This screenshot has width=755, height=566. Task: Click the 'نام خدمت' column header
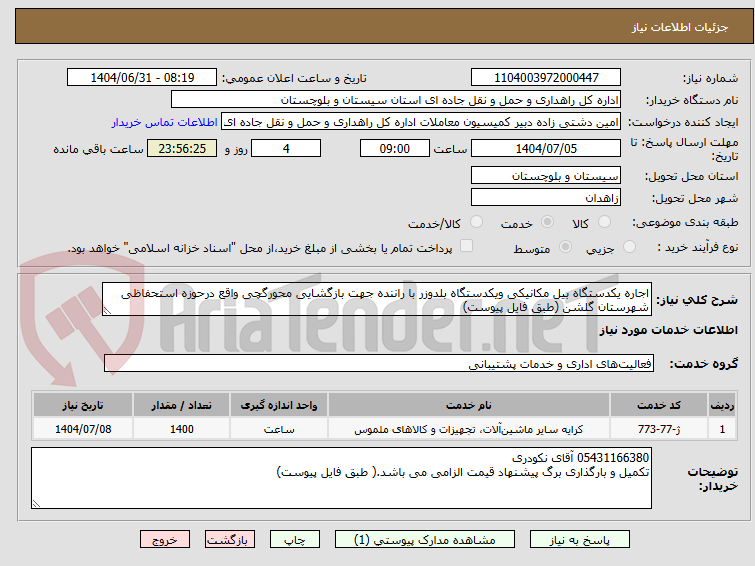coord(469,405)
